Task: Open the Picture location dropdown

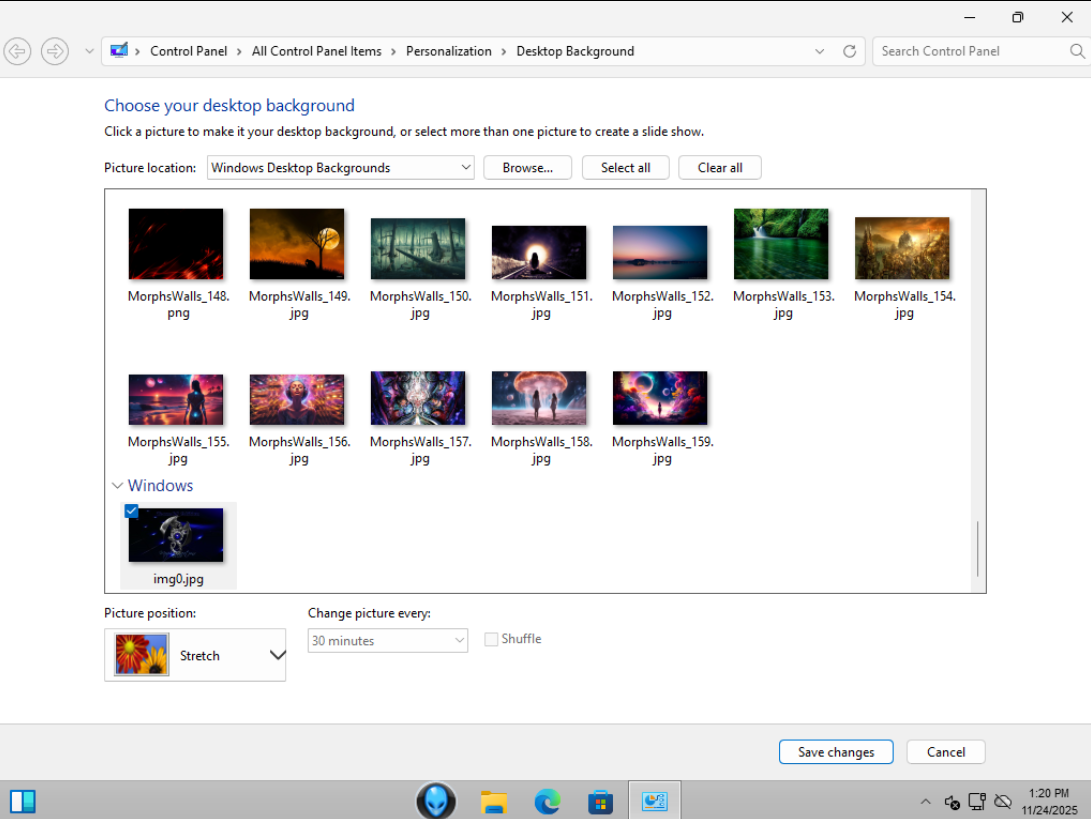Action: (x=340, y=168)
